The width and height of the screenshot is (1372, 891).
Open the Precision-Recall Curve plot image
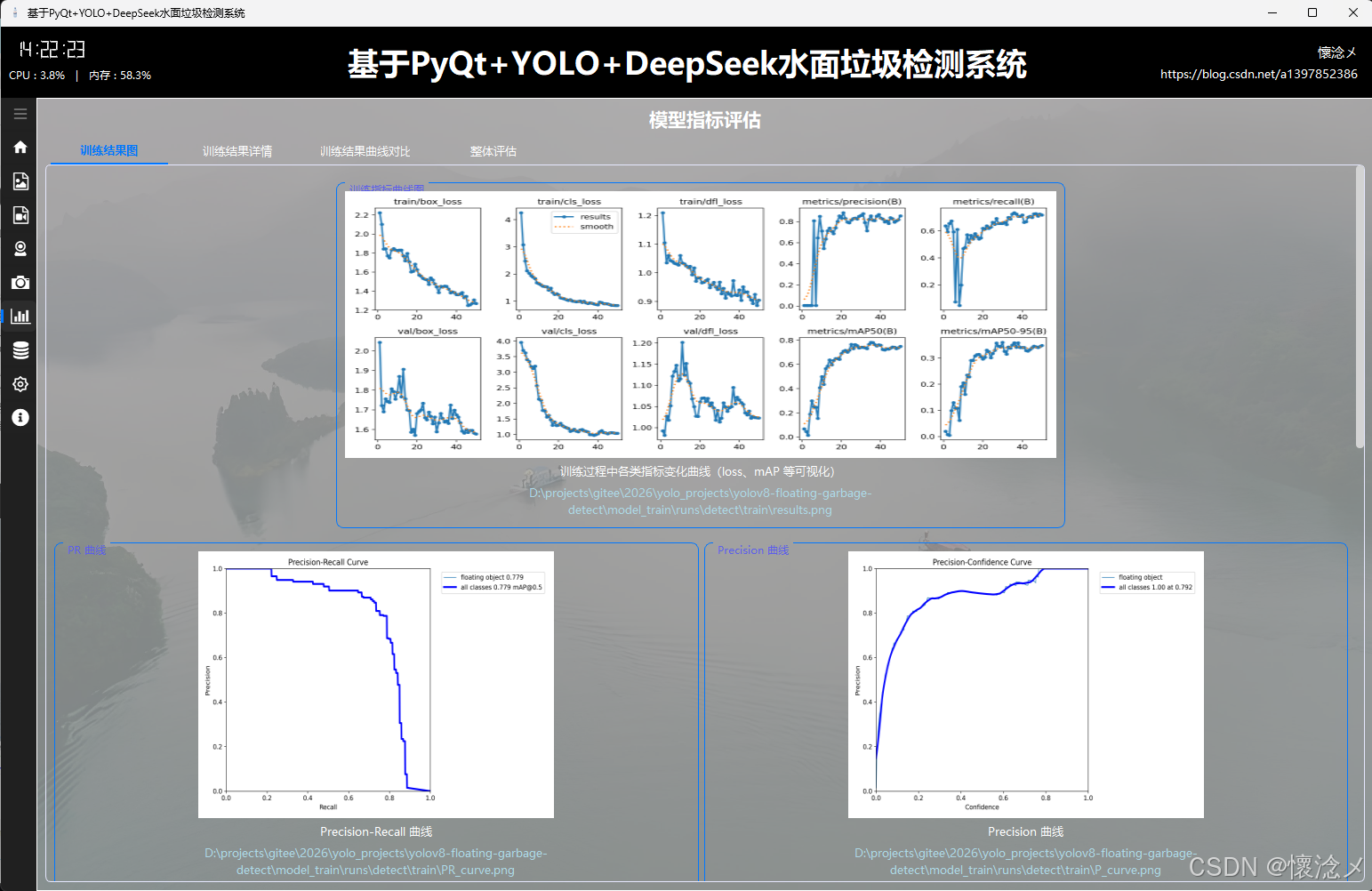pyautogui.click(x=376, y=685)
